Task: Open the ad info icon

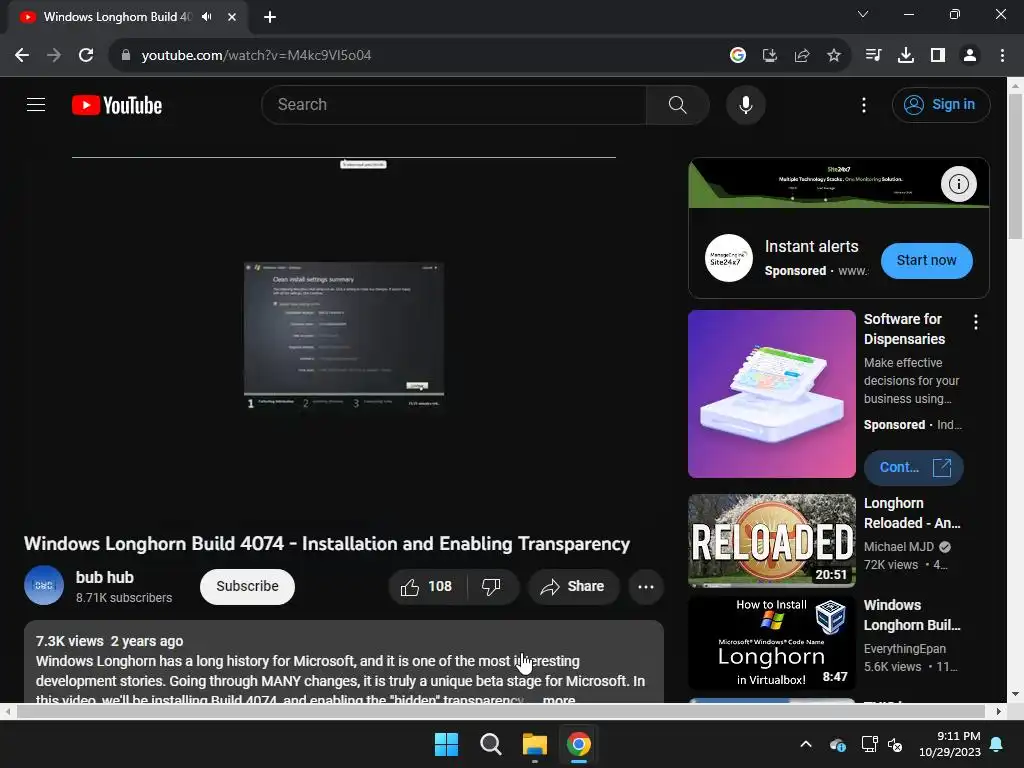Action: (959, 184)
